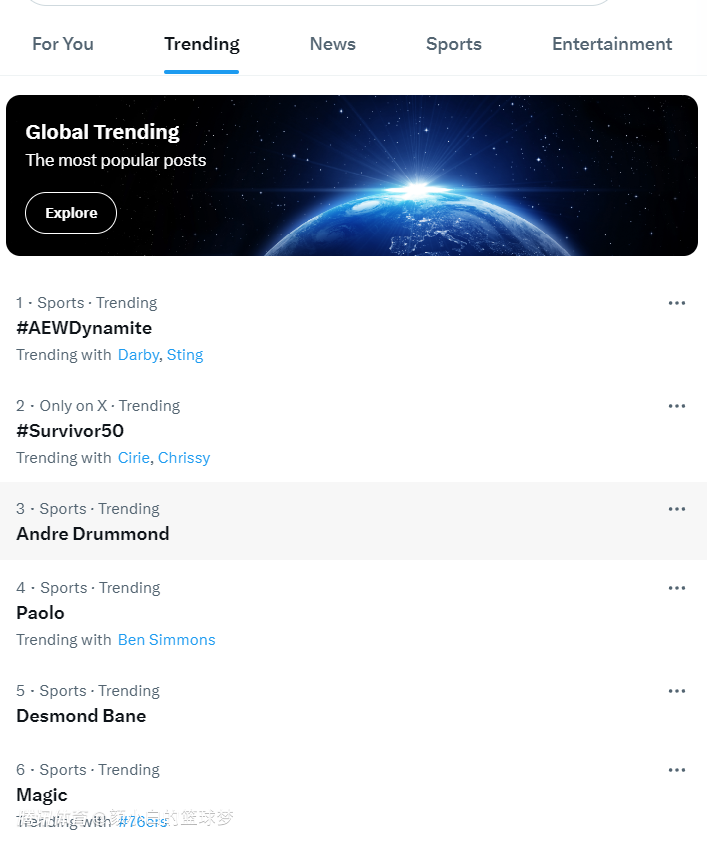The height and width of the screenshot is (842, 707).
Task: Select the News tab
Action: [x=332, y=44]
